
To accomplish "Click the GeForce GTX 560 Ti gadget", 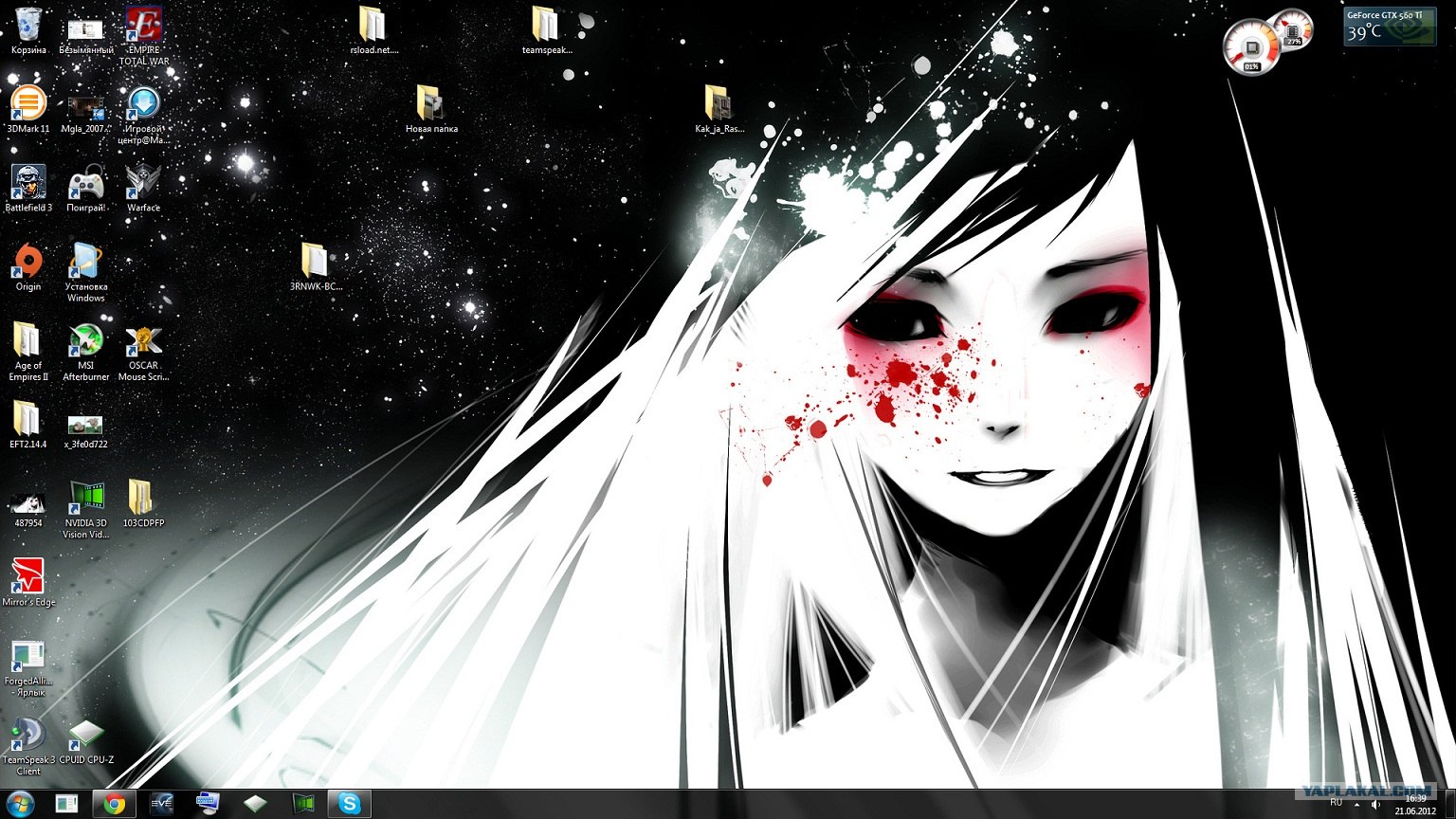I will 1389,27.
